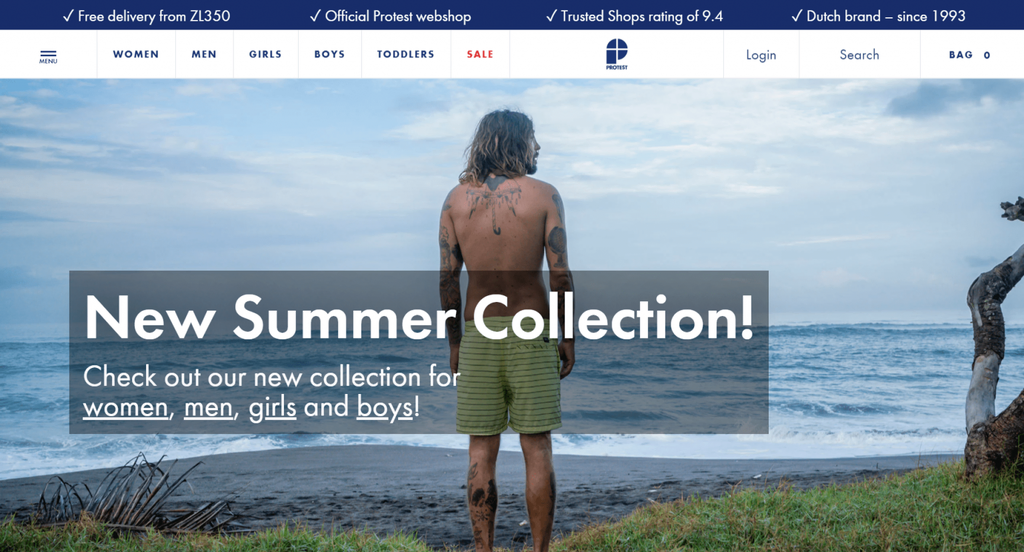Viewport: 1024px width, 552px height.
Task: Follow the 'girls' link in banner text
Action: coord(272,408)
